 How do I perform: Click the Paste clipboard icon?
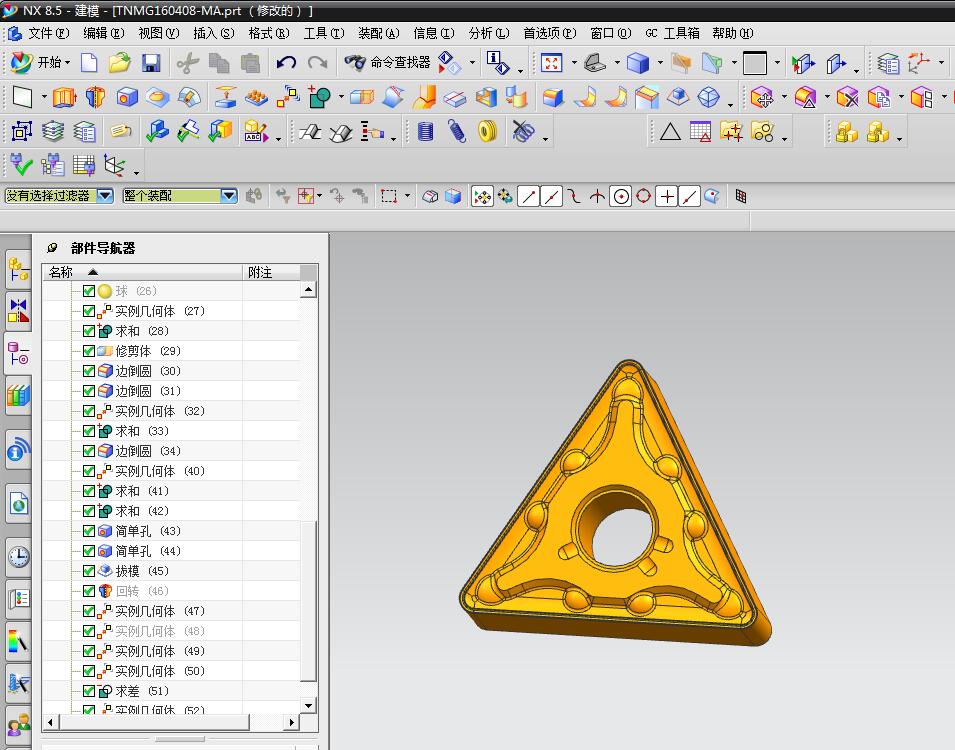click(250, 62)
